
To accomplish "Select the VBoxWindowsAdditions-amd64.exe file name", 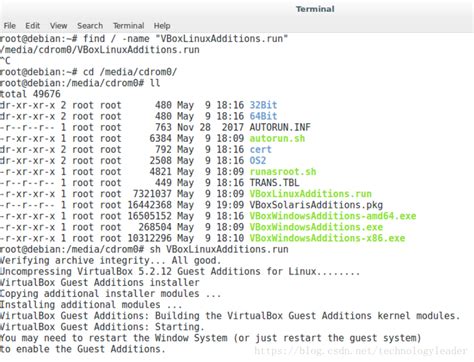I will point(333,216).
